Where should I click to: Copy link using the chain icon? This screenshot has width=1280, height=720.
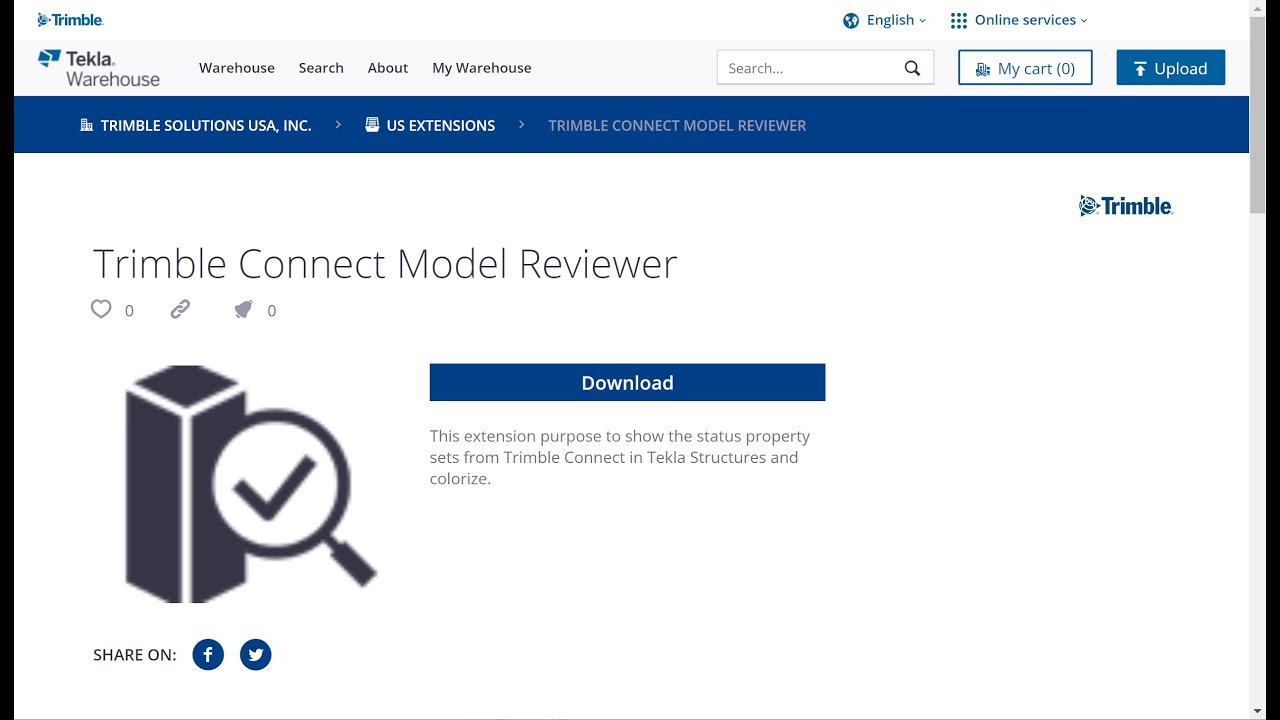coord(180,309)
